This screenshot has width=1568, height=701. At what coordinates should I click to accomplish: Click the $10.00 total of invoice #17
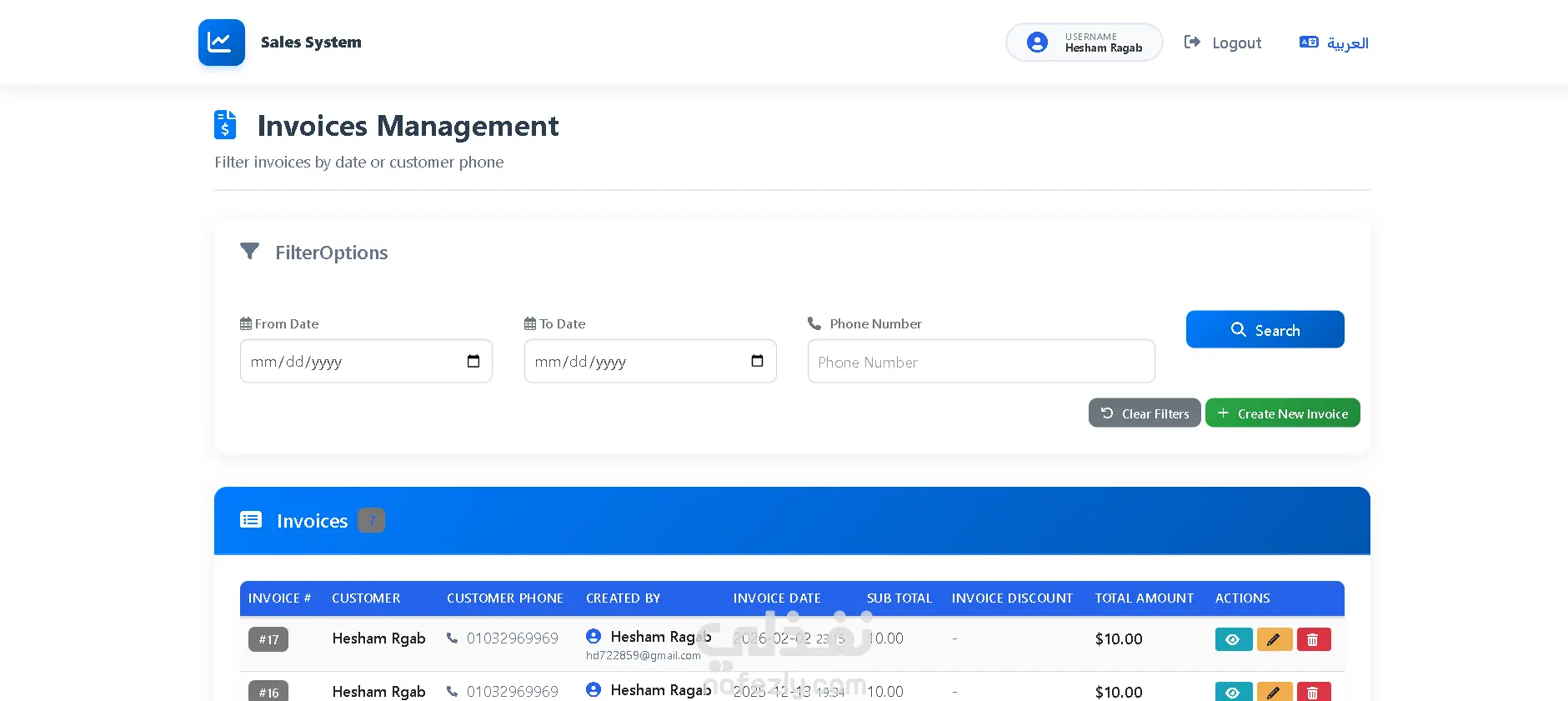pyautogui.click(x=1119, y=639)
